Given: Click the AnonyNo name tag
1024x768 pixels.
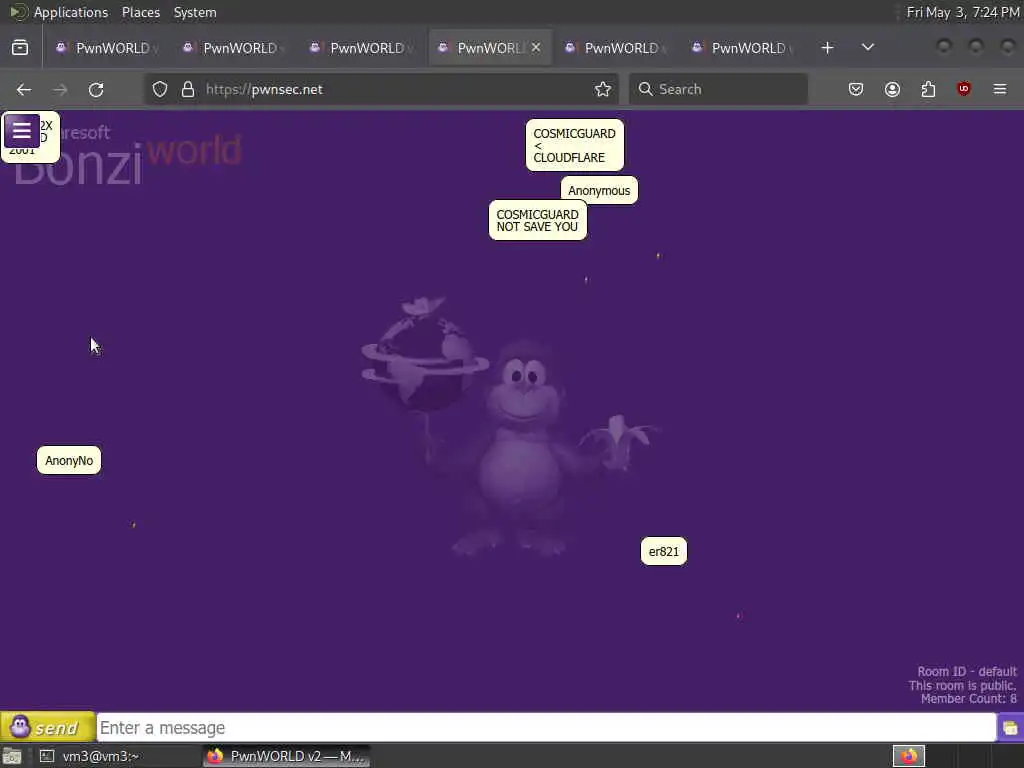Looking at the screenshot, I should 69,460.
